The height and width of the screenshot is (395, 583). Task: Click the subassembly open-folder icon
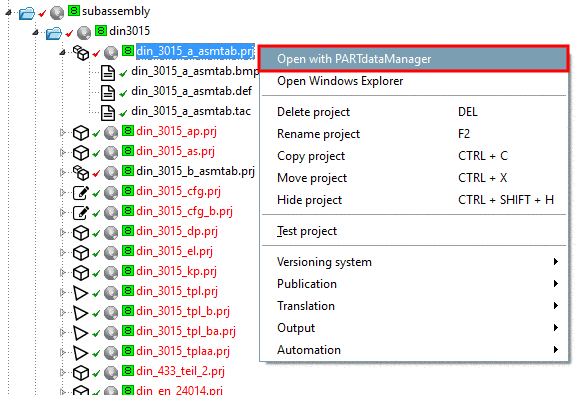click(27, 13)
